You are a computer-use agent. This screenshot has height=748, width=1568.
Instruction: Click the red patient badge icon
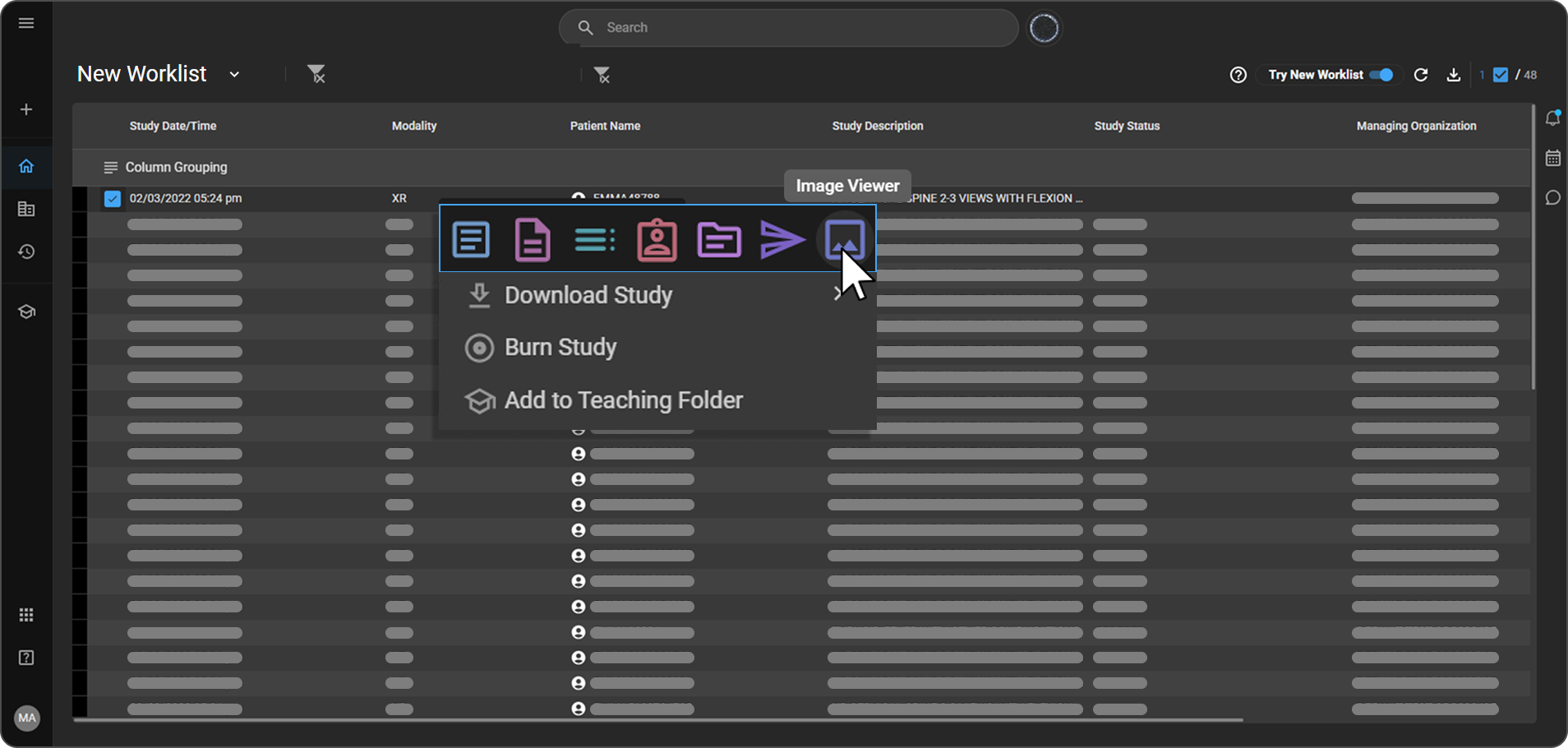(x=657, y=239)
